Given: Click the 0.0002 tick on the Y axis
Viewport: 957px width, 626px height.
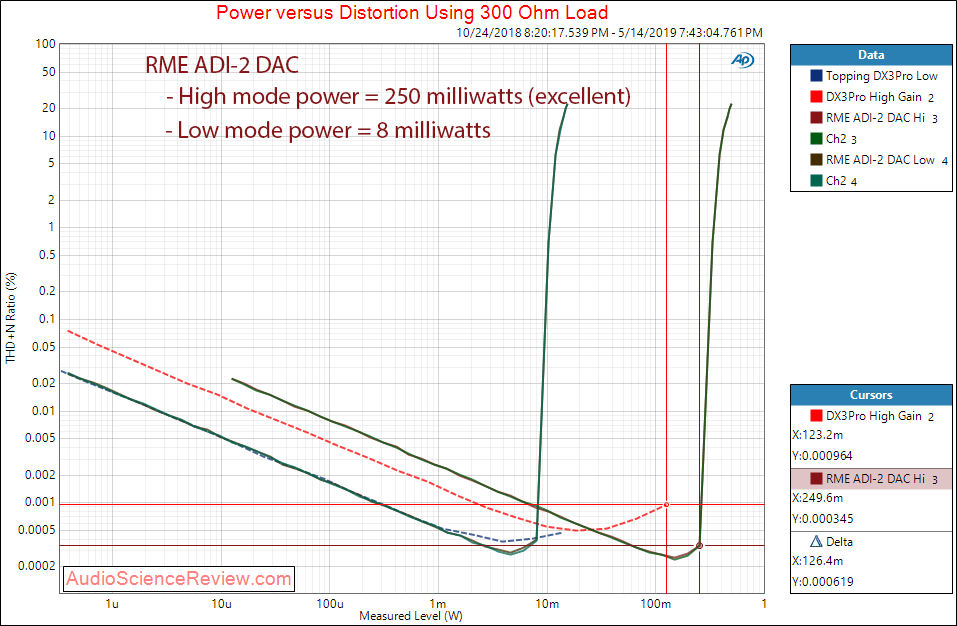Looking at the screenshot, I should (x=38, y=566).
